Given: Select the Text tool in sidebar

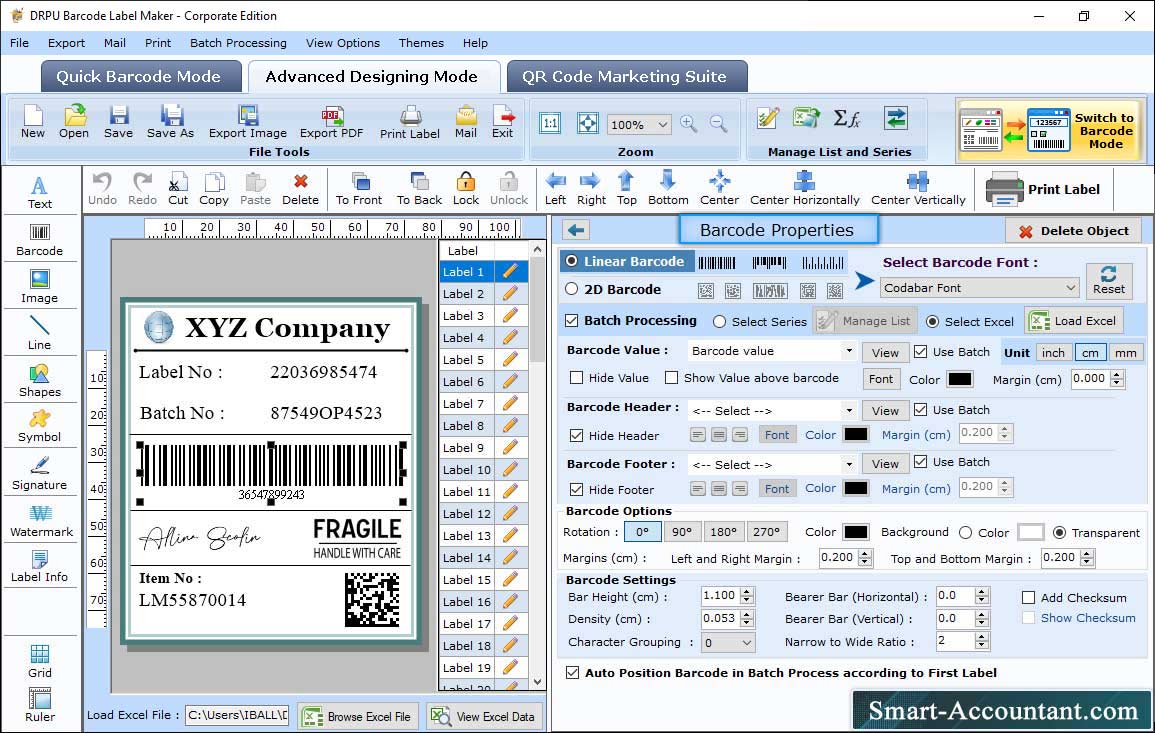Looking at the screenshot, I should [x=40, y=193].
